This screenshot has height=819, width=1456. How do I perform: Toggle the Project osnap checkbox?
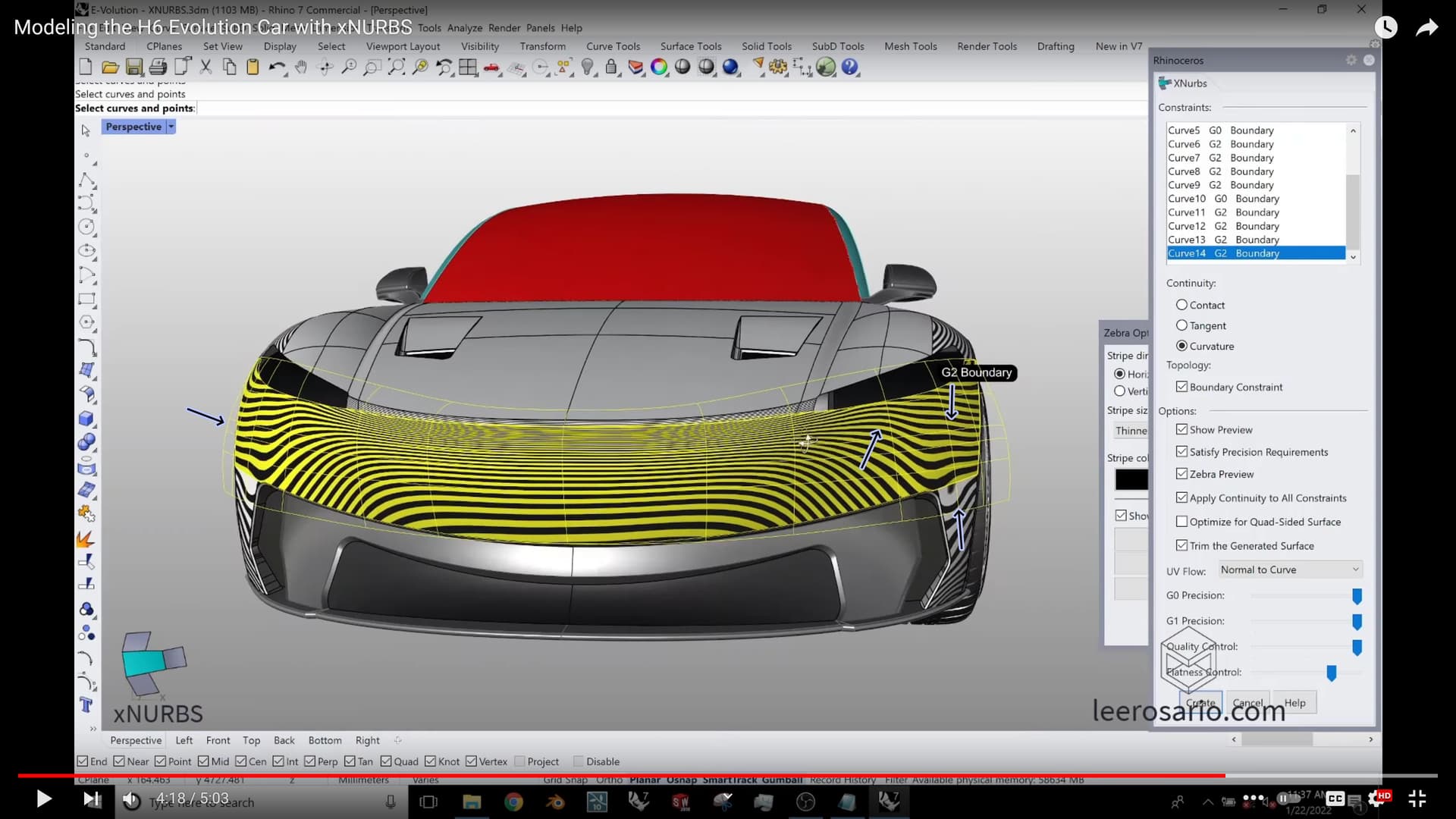click(519, 761)
